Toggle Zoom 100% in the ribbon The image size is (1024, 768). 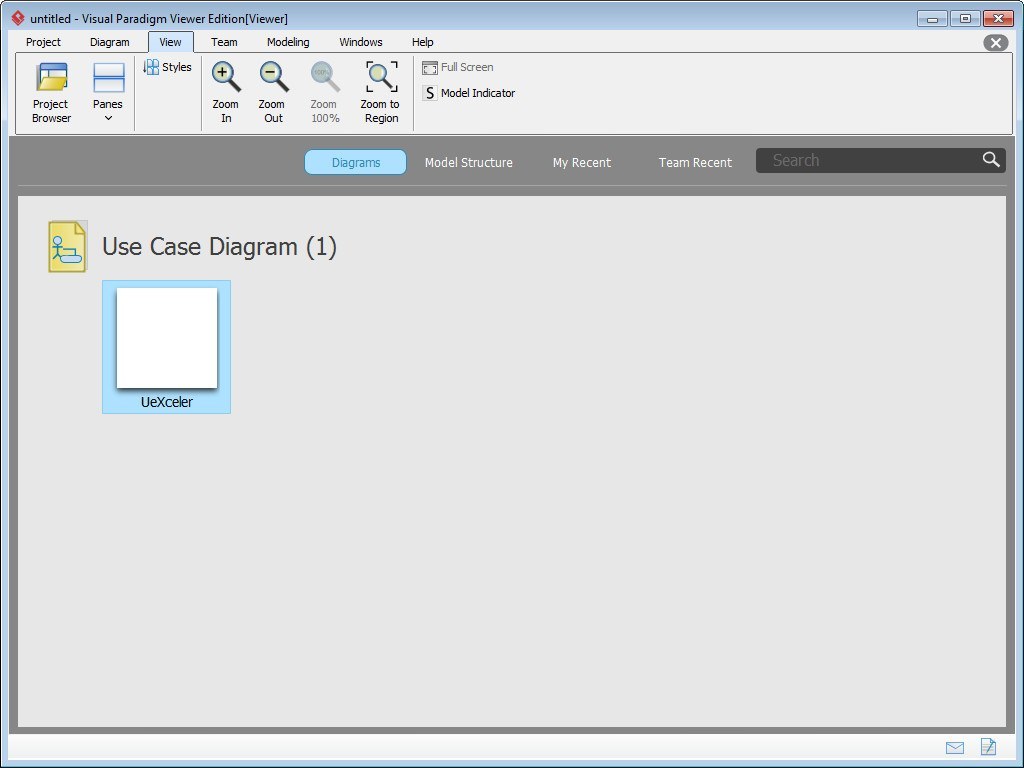coord(324,91)
